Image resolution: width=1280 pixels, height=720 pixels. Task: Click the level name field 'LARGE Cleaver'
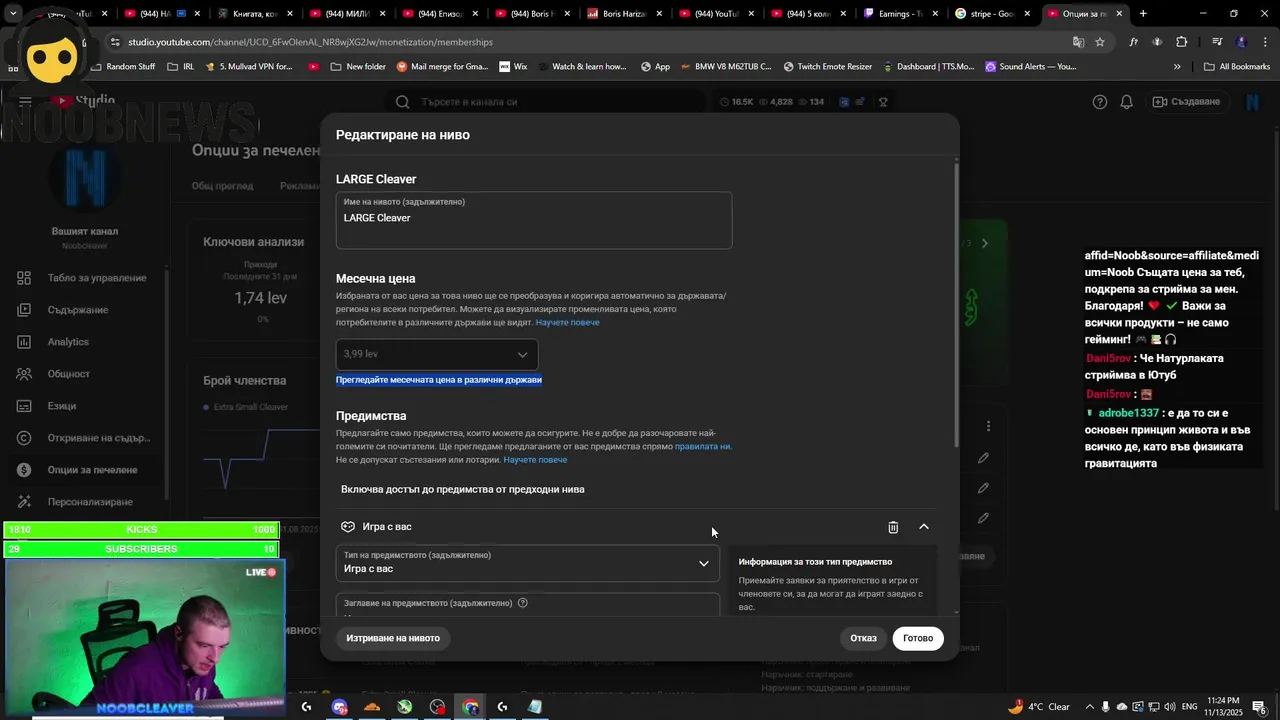tap(534, 220)
